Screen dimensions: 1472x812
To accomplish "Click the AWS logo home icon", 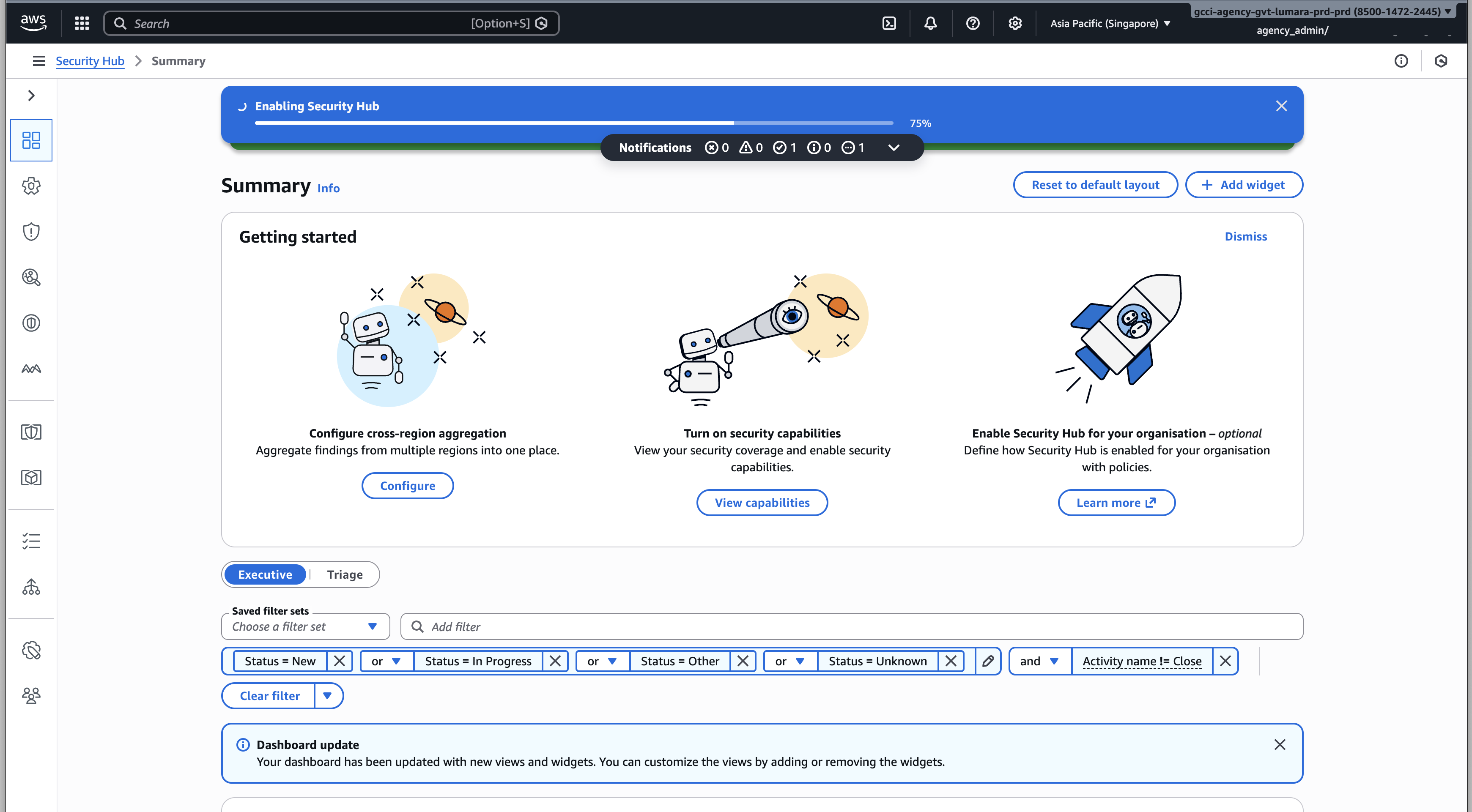I will coord(33,23).
